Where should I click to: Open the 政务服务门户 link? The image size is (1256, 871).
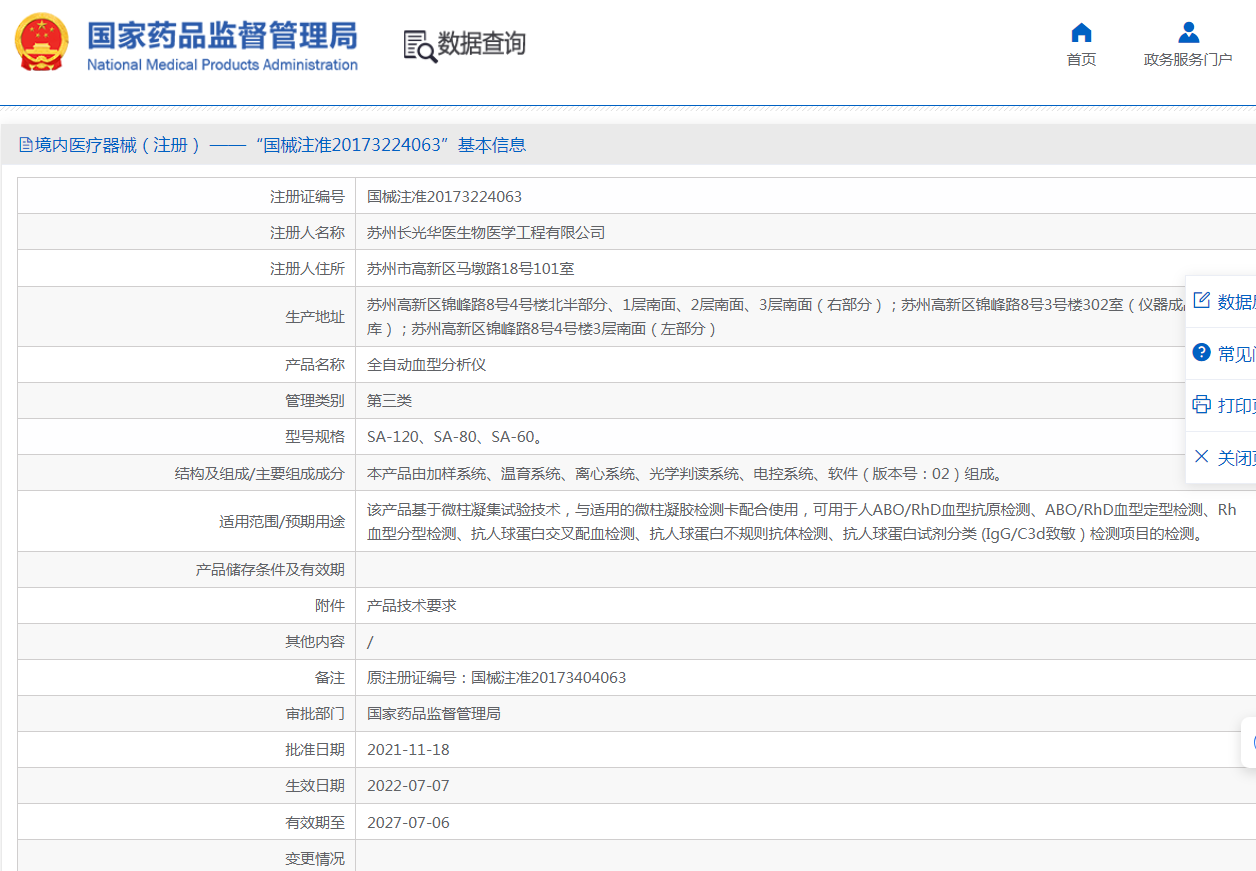tap(1188, 60)
